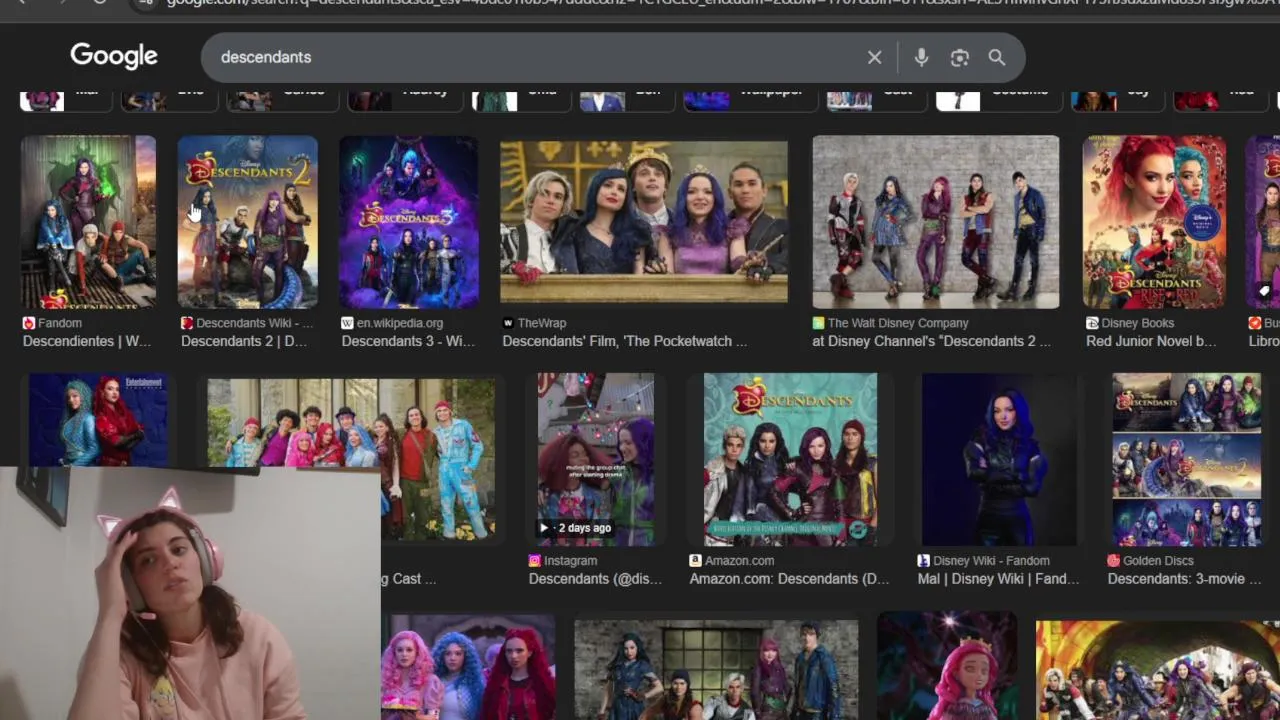Image resolution: width=1280 pixels, height=720 pixels.
Task: Open the 'Mal | Disney Wiki | Fand...' title
Action: (x=998, y=579)
